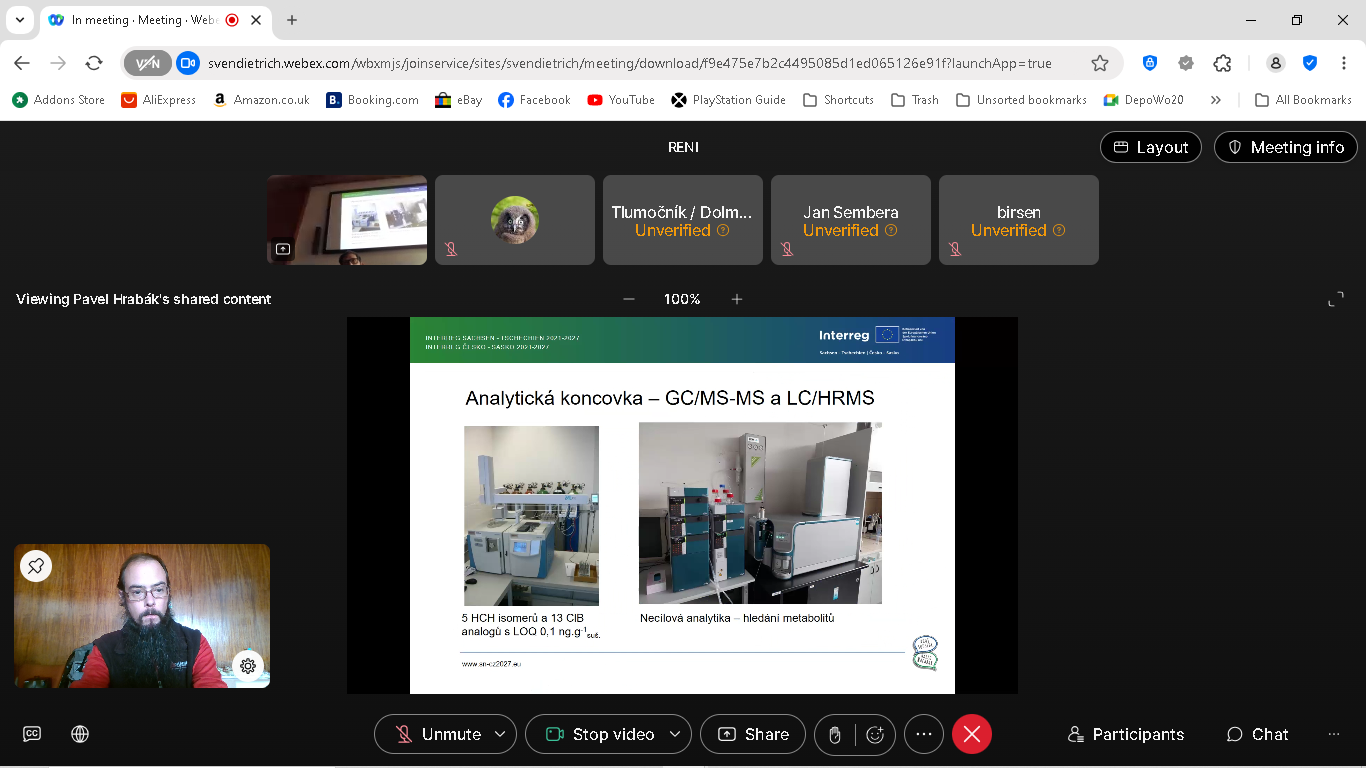Open the globe language interpretation icon
This screenshot has width=1366, height=768.
[x=80, y=734]
